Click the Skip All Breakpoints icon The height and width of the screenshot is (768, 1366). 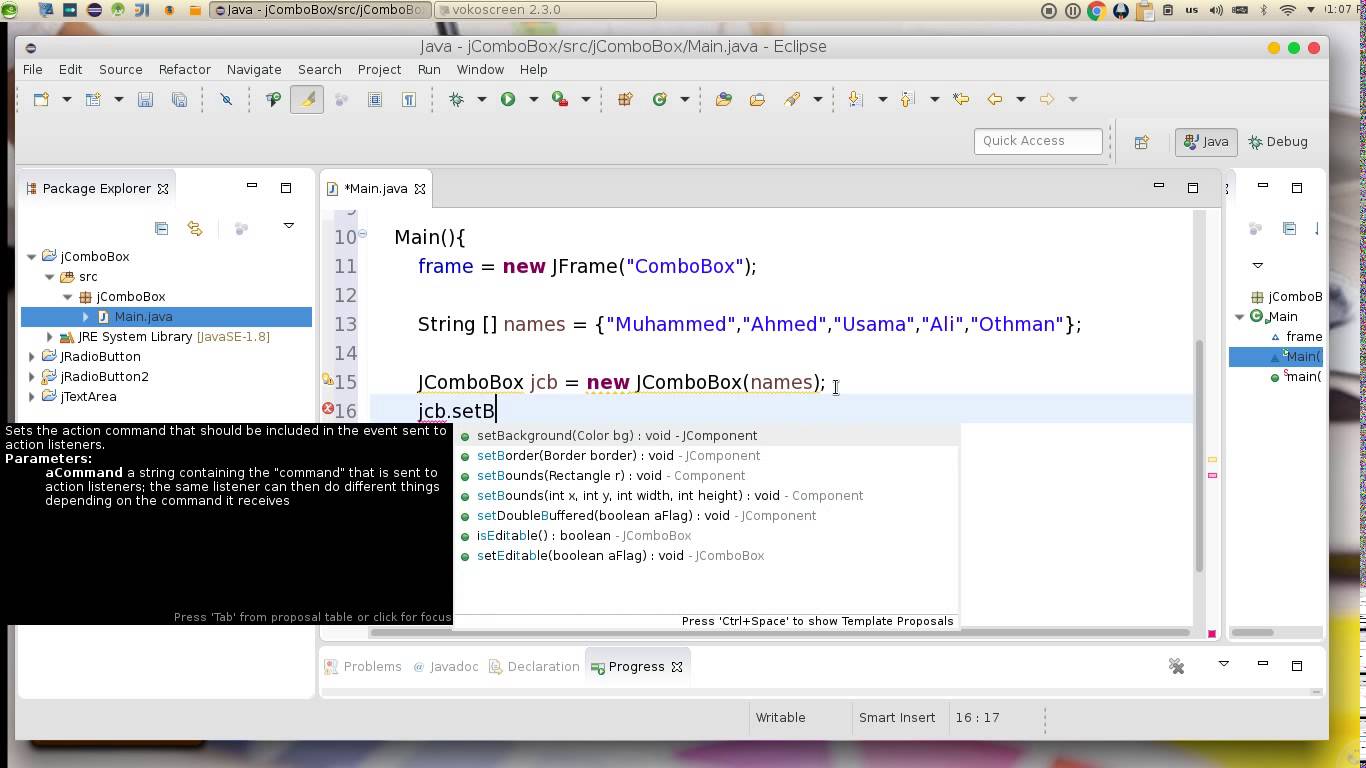pos(226,99)
